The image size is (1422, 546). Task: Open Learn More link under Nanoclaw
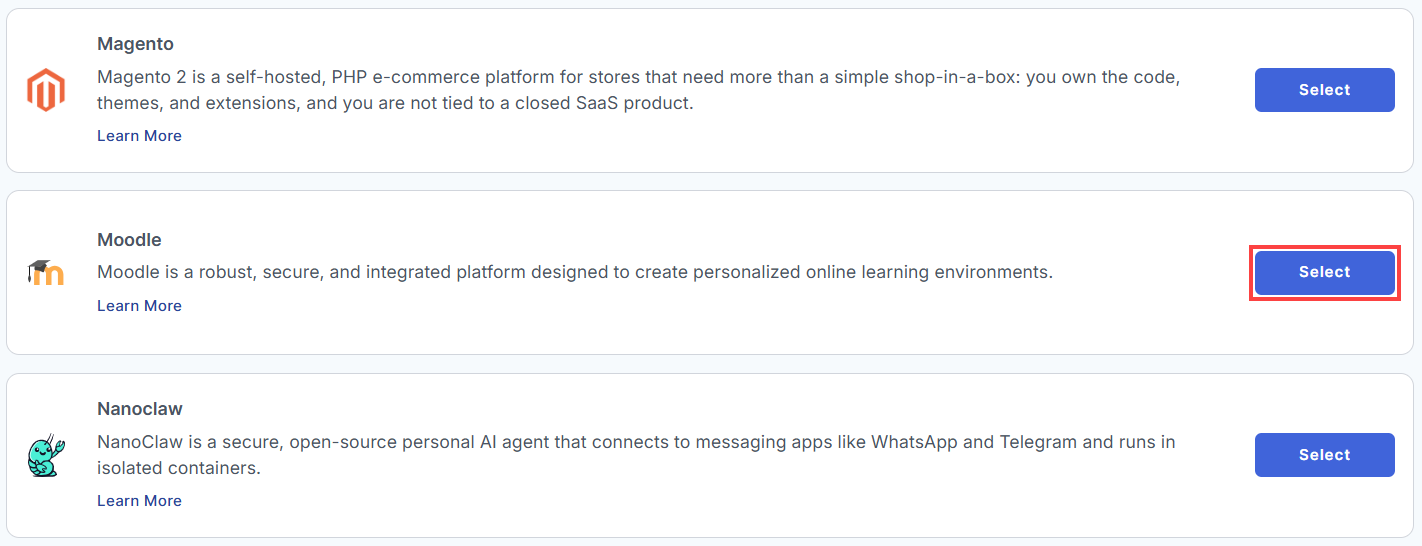pos(139,501)
